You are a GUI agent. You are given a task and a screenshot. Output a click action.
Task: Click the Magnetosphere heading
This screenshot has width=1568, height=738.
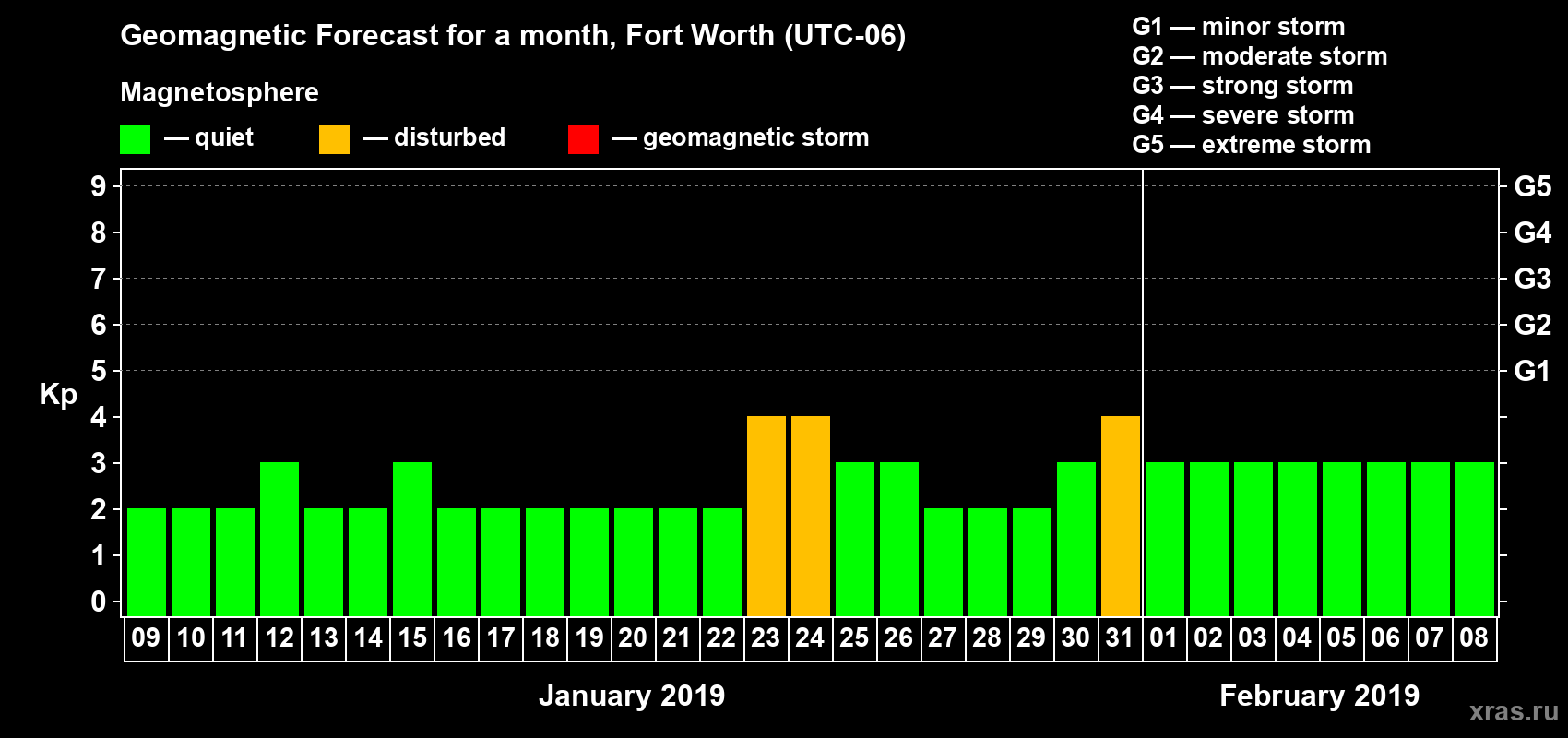pos(220,93)
